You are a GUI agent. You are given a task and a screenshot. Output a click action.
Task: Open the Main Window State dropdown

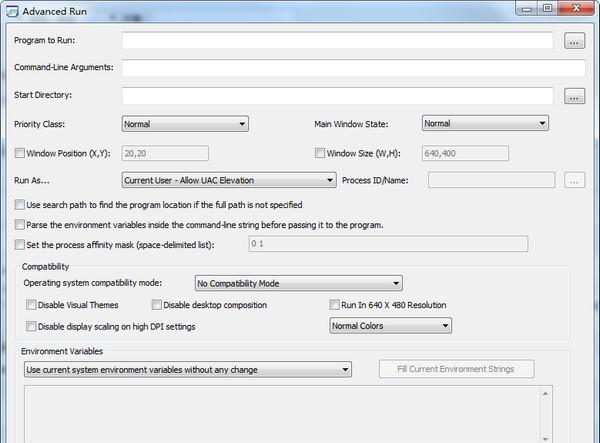click(x=485, y=123)
